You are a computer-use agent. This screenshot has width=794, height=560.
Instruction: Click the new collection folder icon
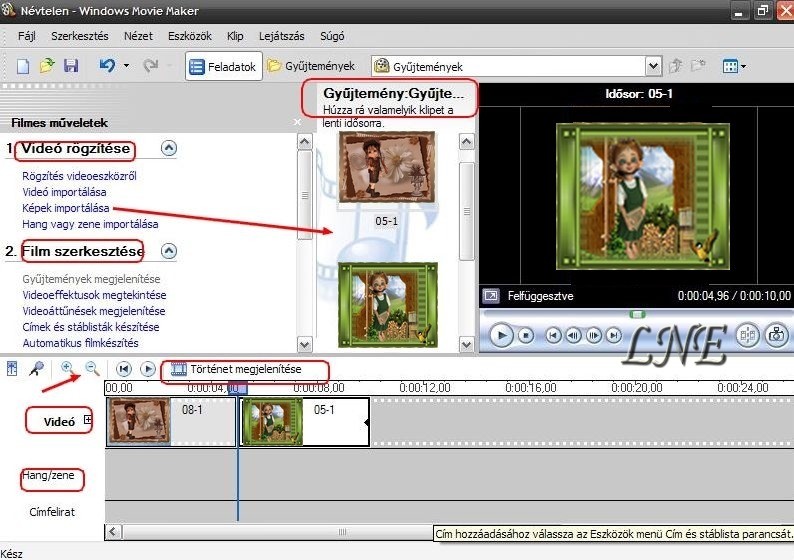pos(698,66)
